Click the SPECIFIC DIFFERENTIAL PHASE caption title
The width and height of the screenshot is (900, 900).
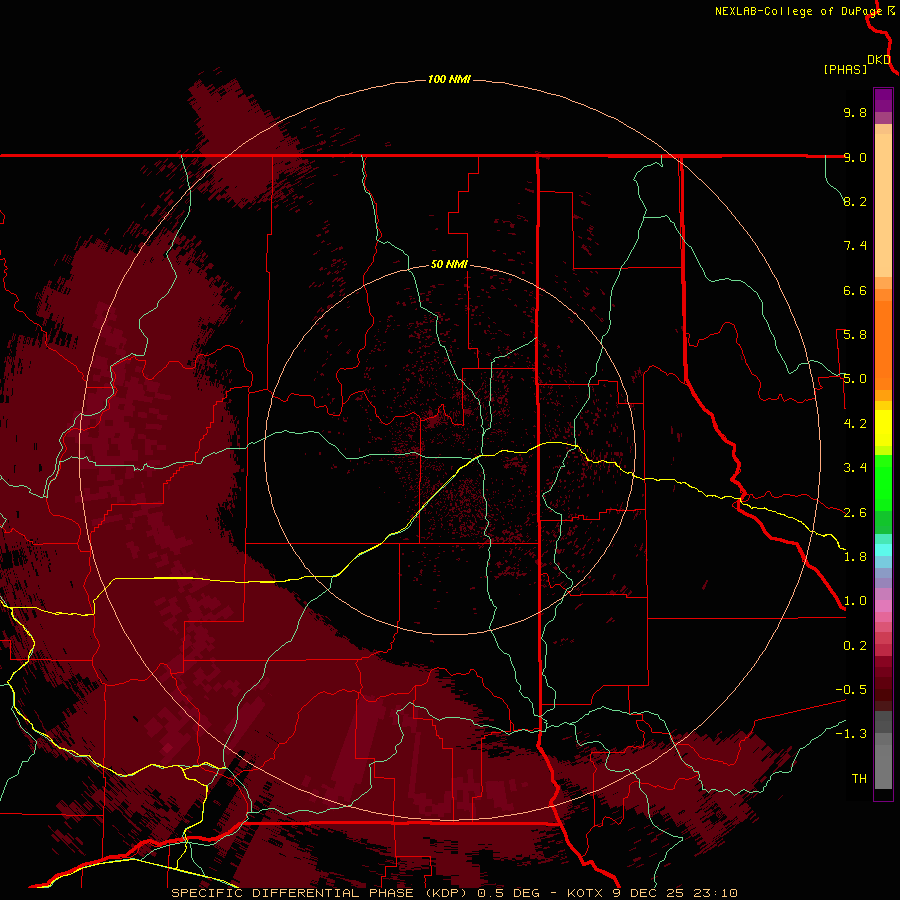pos(293,893)
